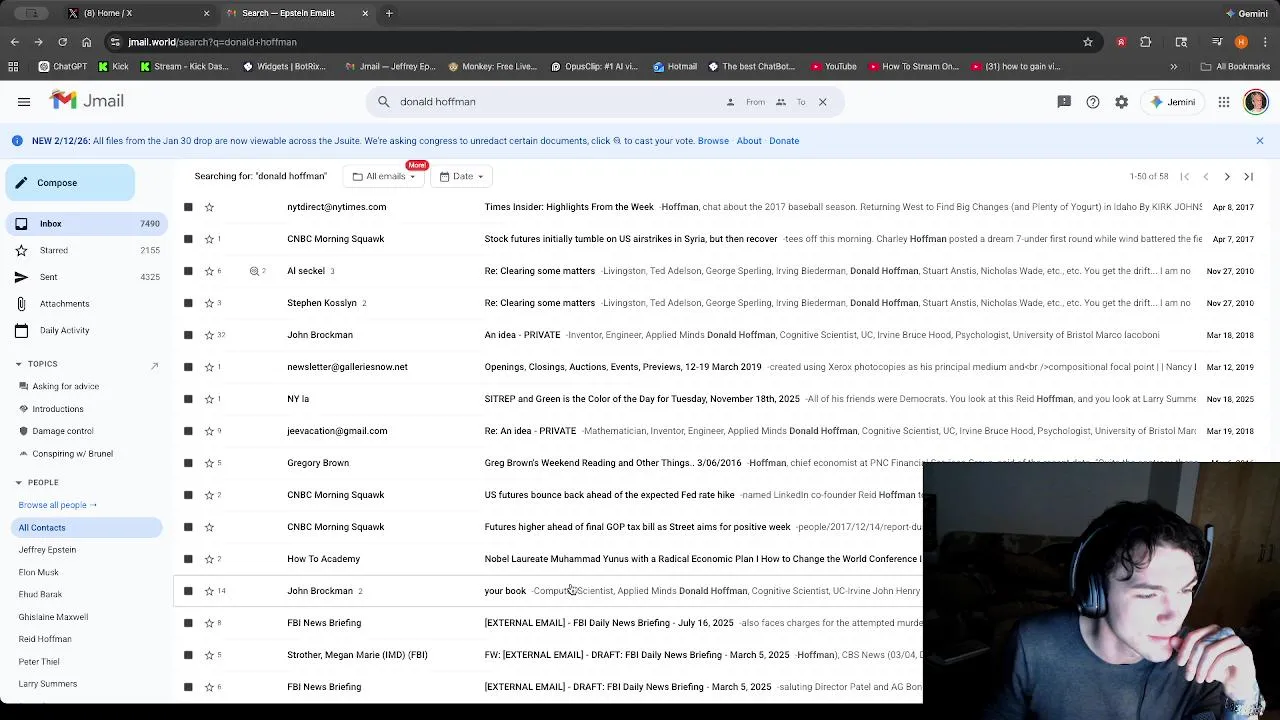The width and height of the screenshot is (1280, 720).
Task: Open the help question mark icon
Action: [1093, 102]
